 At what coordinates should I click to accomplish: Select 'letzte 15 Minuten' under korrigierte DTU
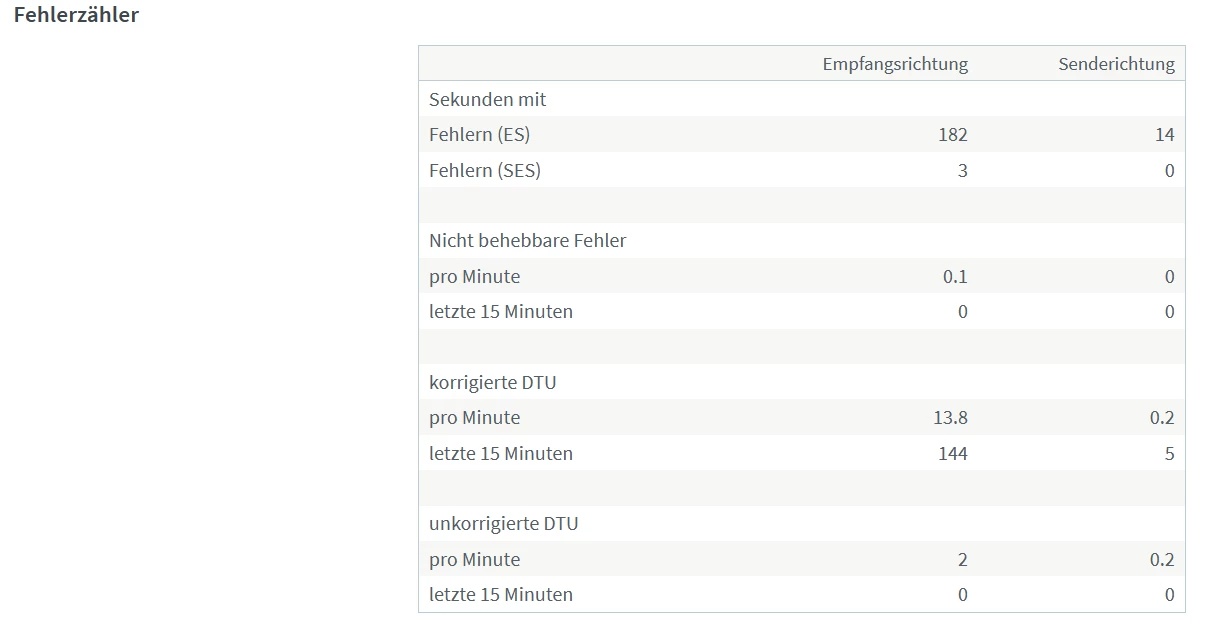tap(500, 453)
